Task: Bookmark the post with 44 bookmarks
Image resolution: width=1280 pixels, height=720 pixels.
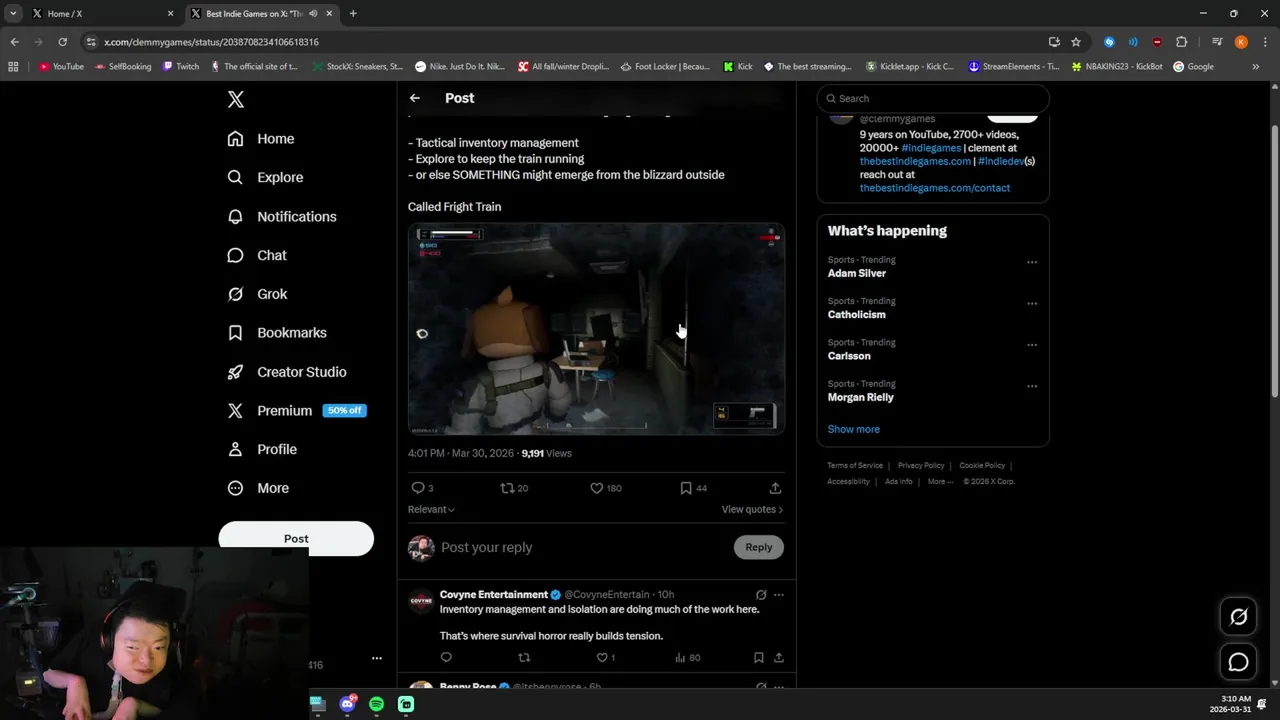Action: tap(693, 488)
